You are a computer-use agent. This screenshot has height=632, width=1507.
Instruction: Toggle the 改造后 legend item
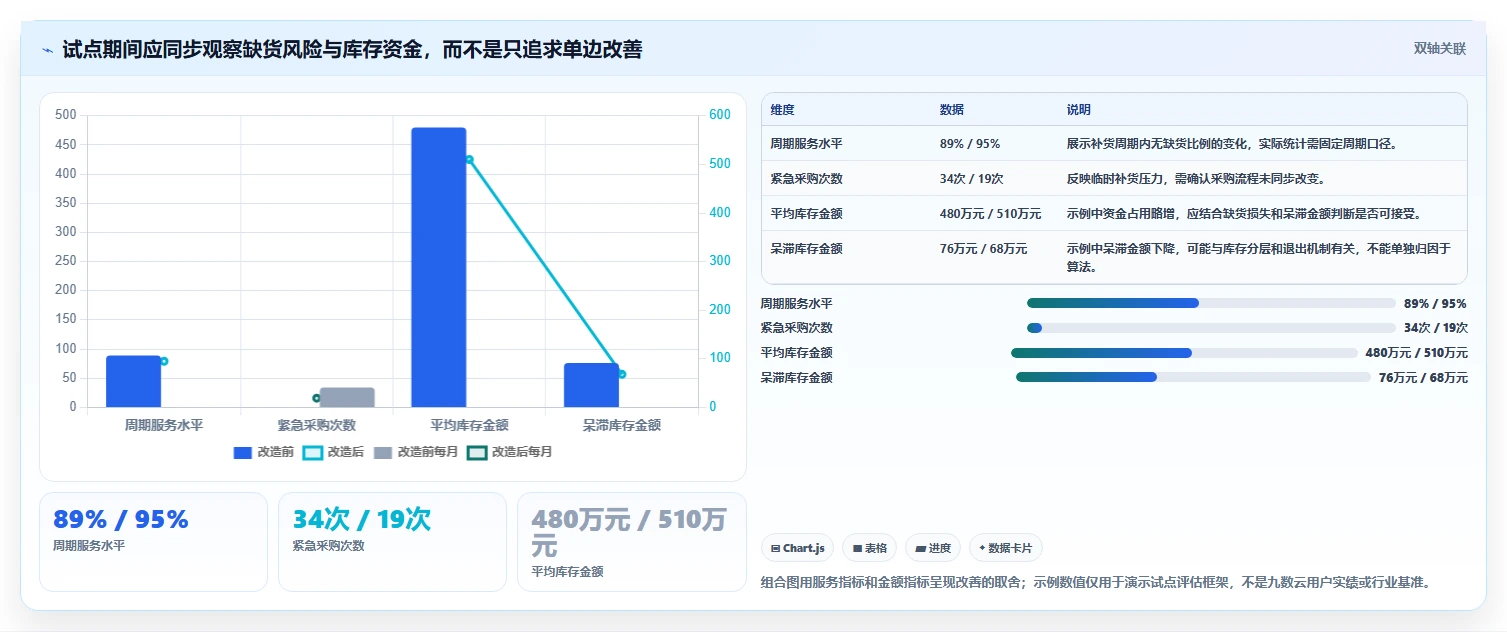click(x=334, y=452)
